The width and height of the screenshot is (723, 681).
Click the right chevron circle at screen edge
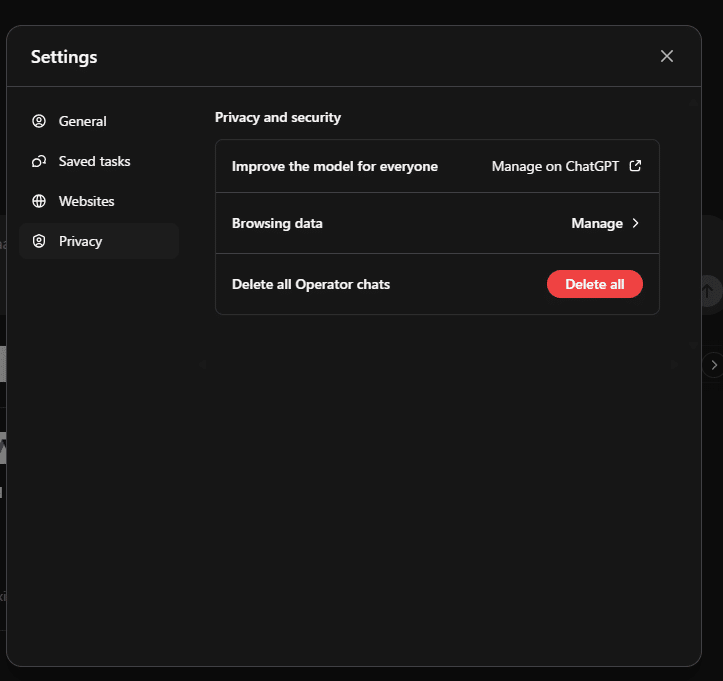click(713, 365)
